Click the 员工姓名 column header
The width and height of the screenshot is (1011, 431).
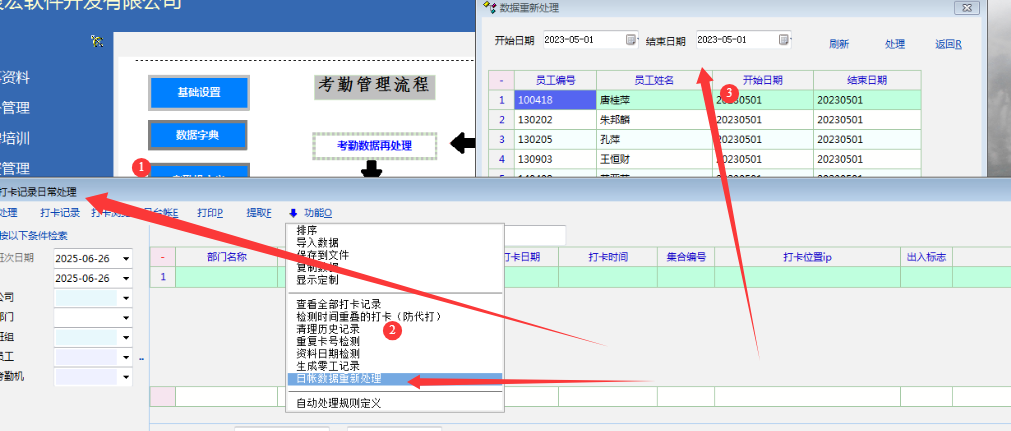(654, 80)
